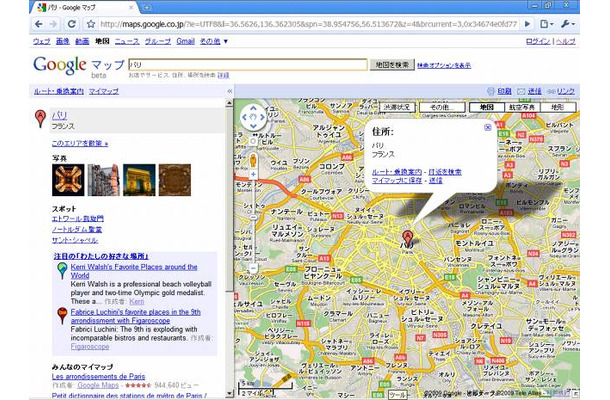Open the fourth brown ornamental photo thumbnail
This screenshot has width=610, height=400.
tap(175, 180)
